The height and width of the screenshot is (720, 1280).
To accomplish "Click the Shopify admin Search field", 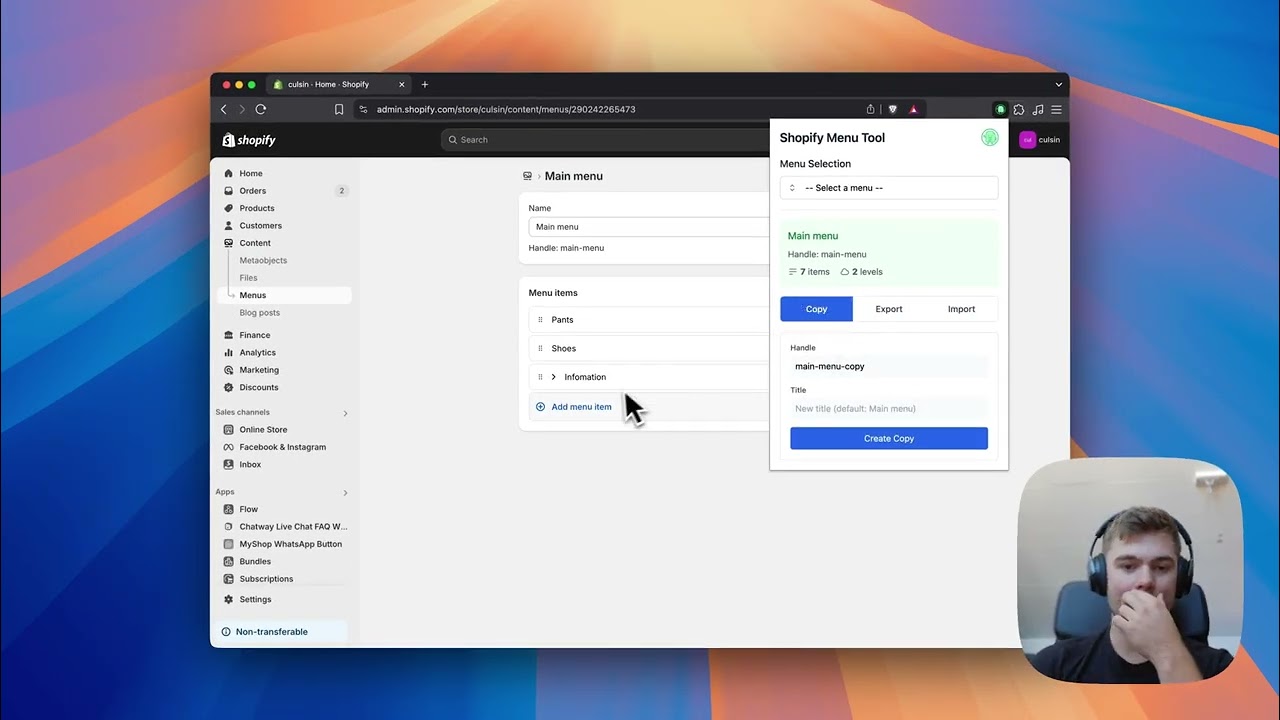I will coord(605,140).
